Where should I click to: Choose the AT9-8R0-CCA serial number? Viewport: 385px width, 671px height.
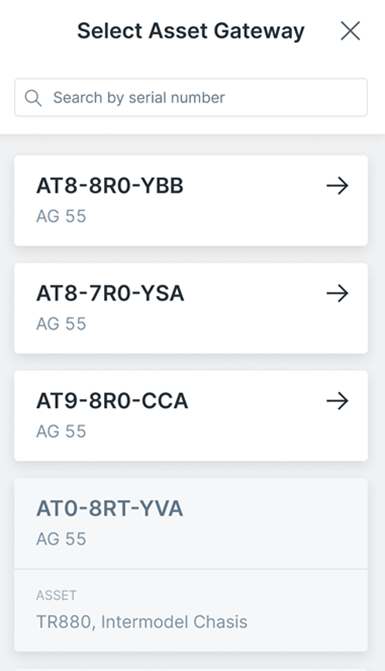coord(112,401)
